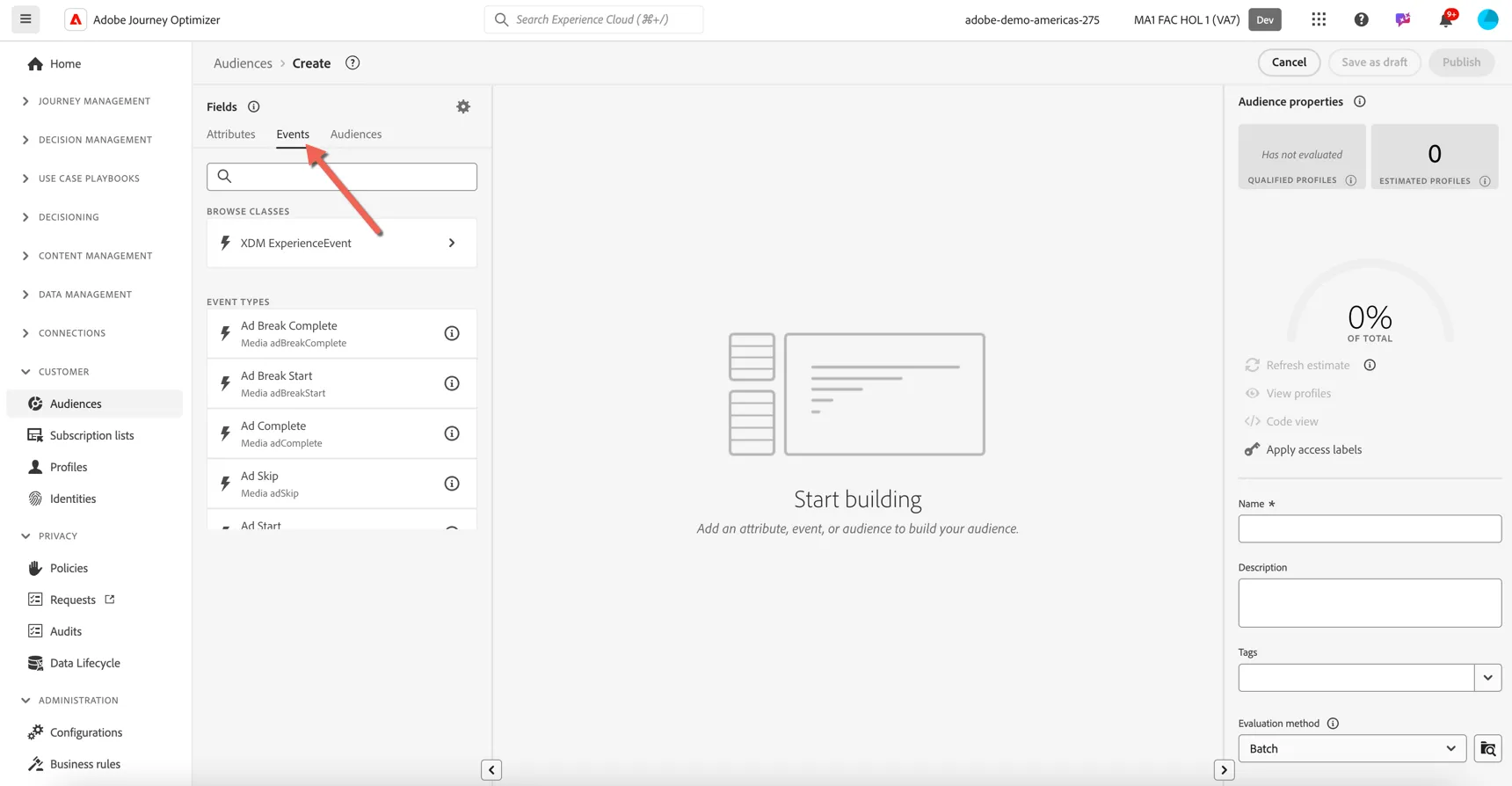Focus the Search Experience Cloud bar
The height and width of the screenshot is (786, 1512).
(x=593, y=19)
